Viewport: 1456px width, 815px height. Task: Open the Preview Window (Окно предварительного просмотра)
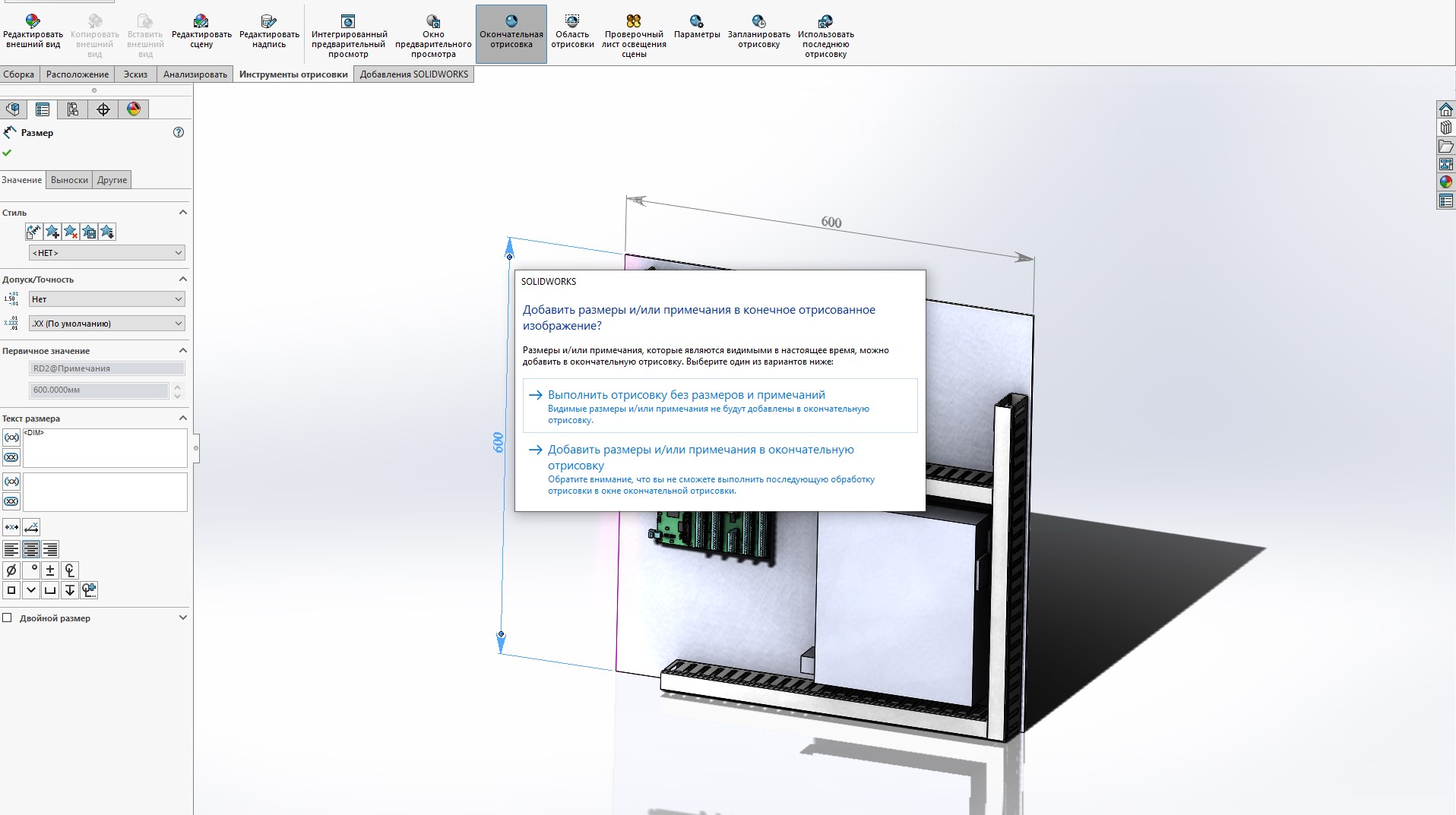[x=433, y=36]
